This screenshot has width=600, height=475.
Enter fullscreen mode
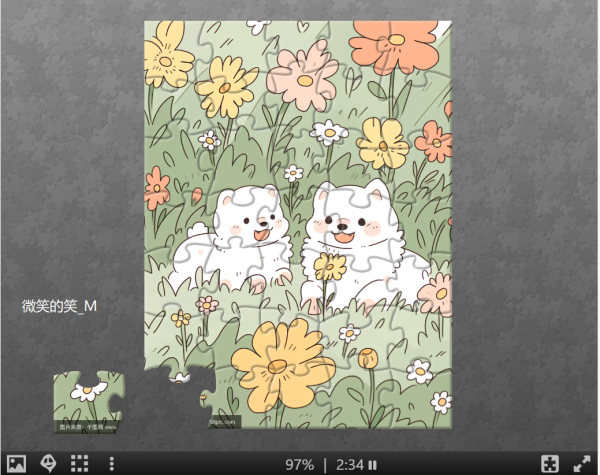click(581, 464)
